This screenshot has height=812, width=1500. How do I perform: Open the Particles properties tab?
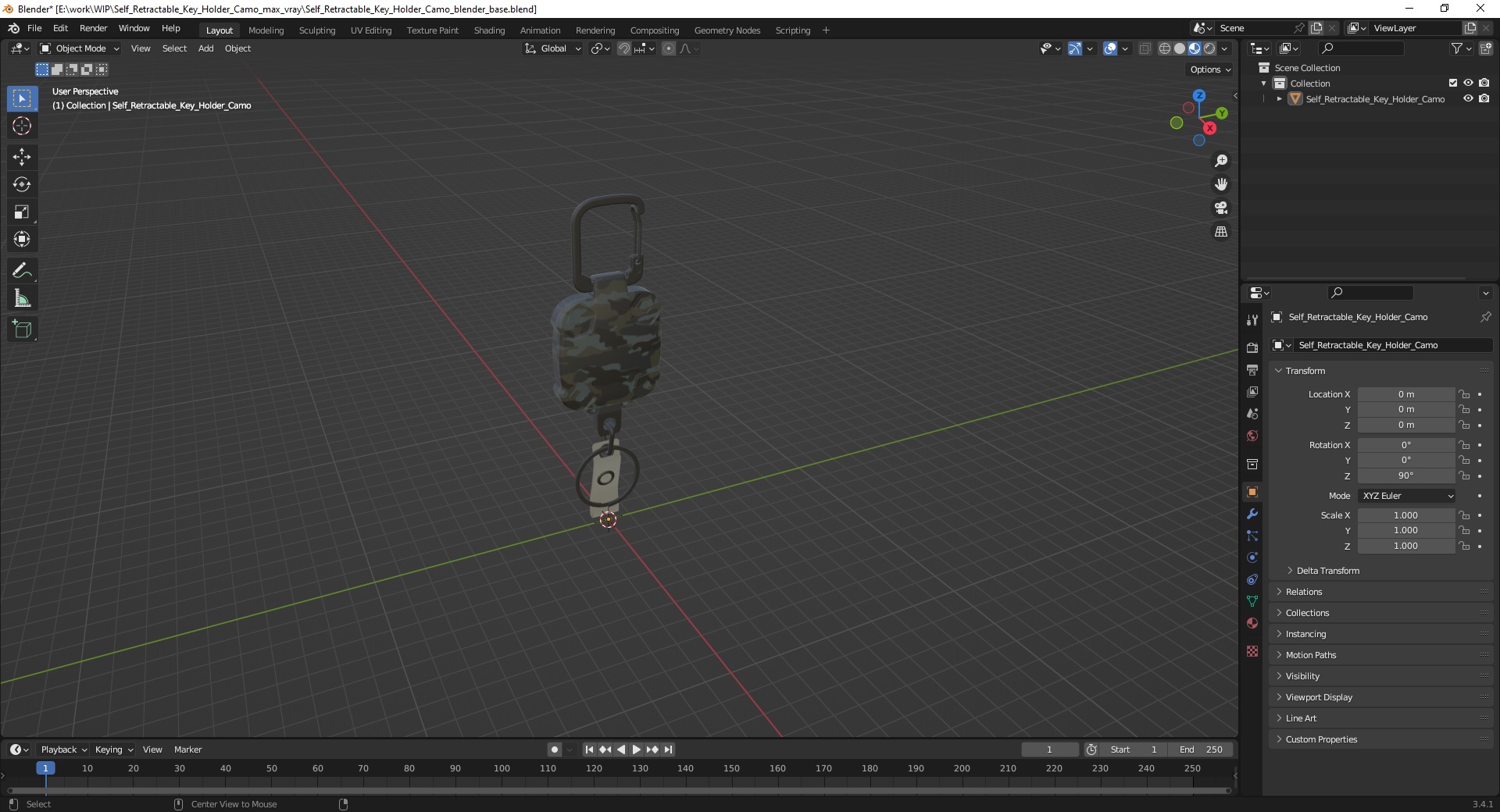click(x=1252, y=536)
